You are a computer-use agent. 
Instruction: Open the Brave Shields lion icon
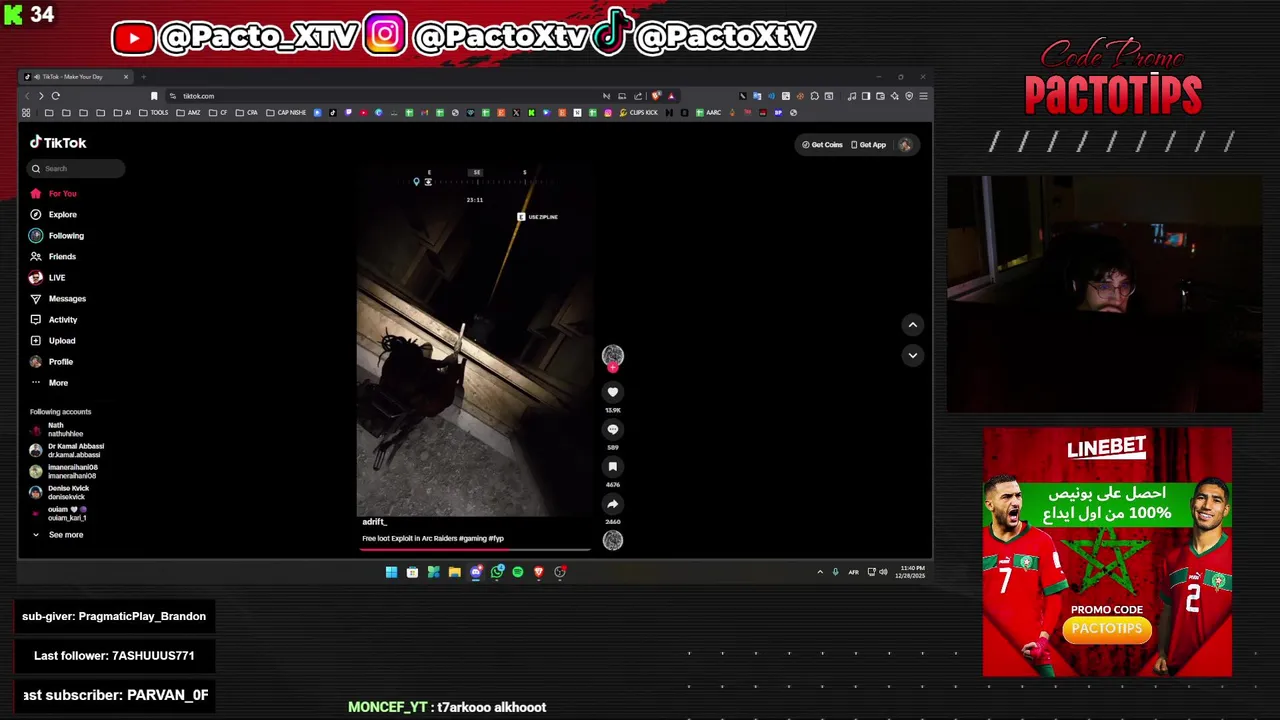[656, 96]
